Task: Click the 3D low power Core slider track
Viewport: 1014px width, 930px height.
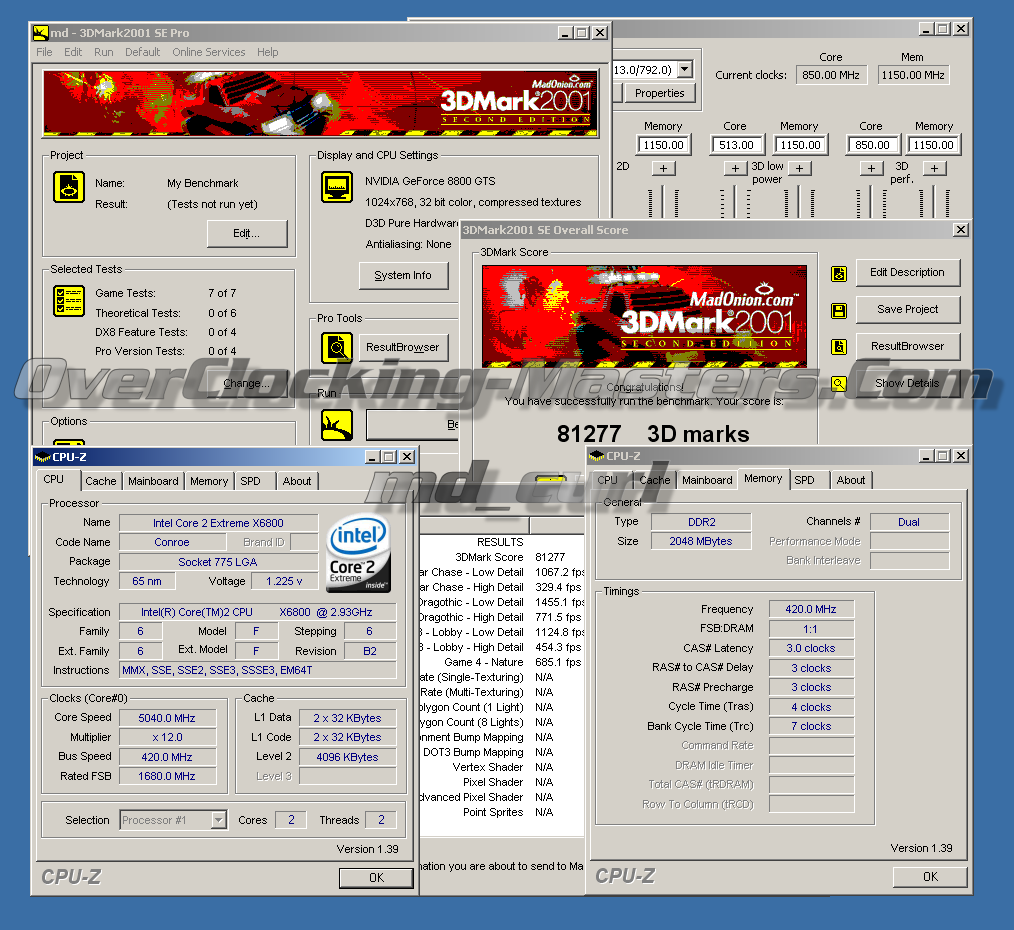Action: pyautogui.click(x=735, y=202)
